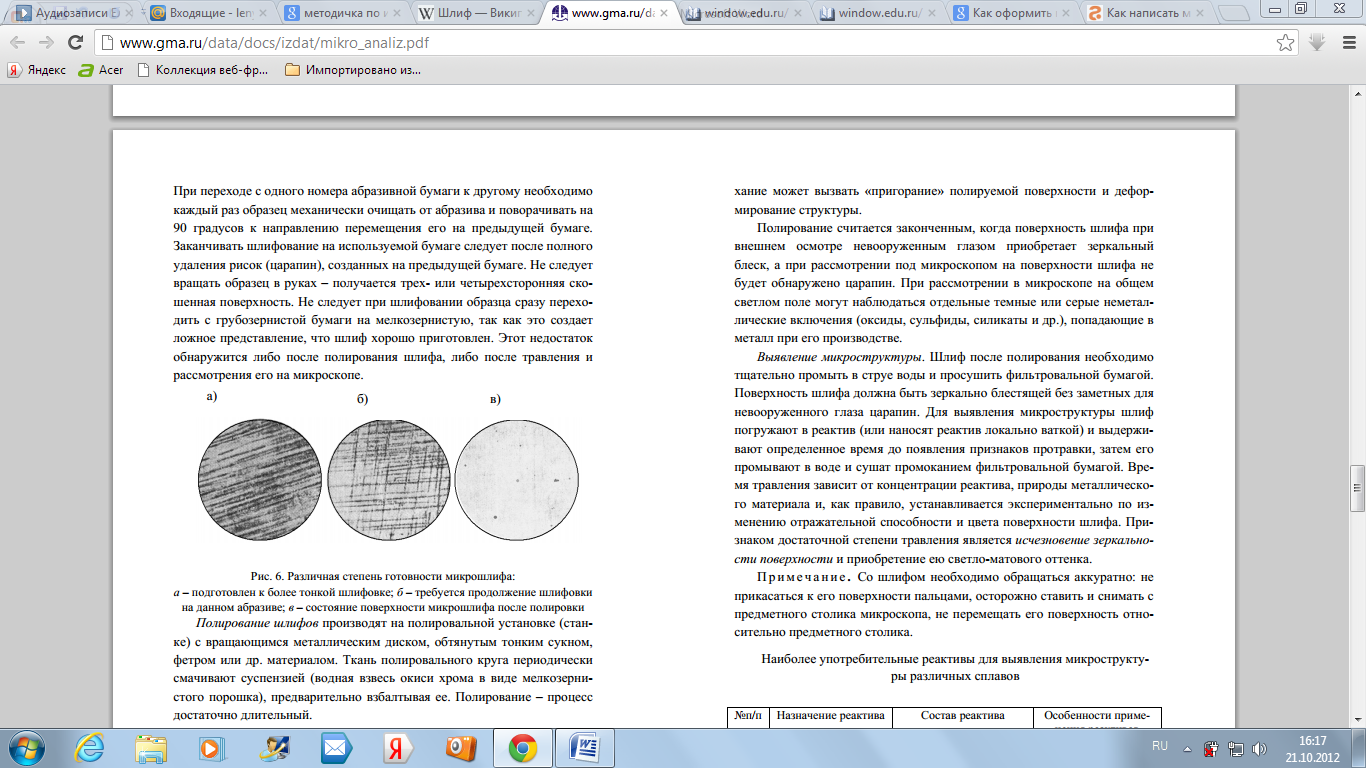Reload the page with the refresh icon
The image size is (1366, 768).
tap(75, 43)
